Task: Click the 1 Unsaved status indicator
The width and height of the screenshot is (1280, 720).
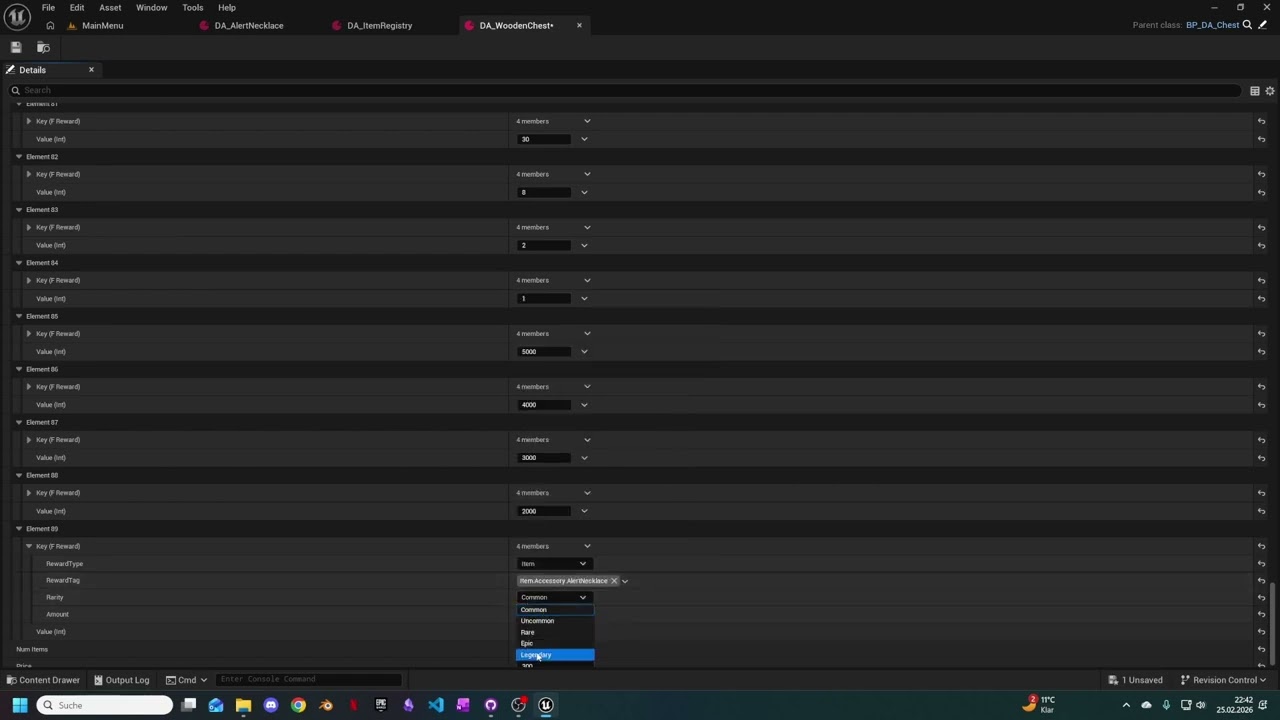Action: point(1135,680)
